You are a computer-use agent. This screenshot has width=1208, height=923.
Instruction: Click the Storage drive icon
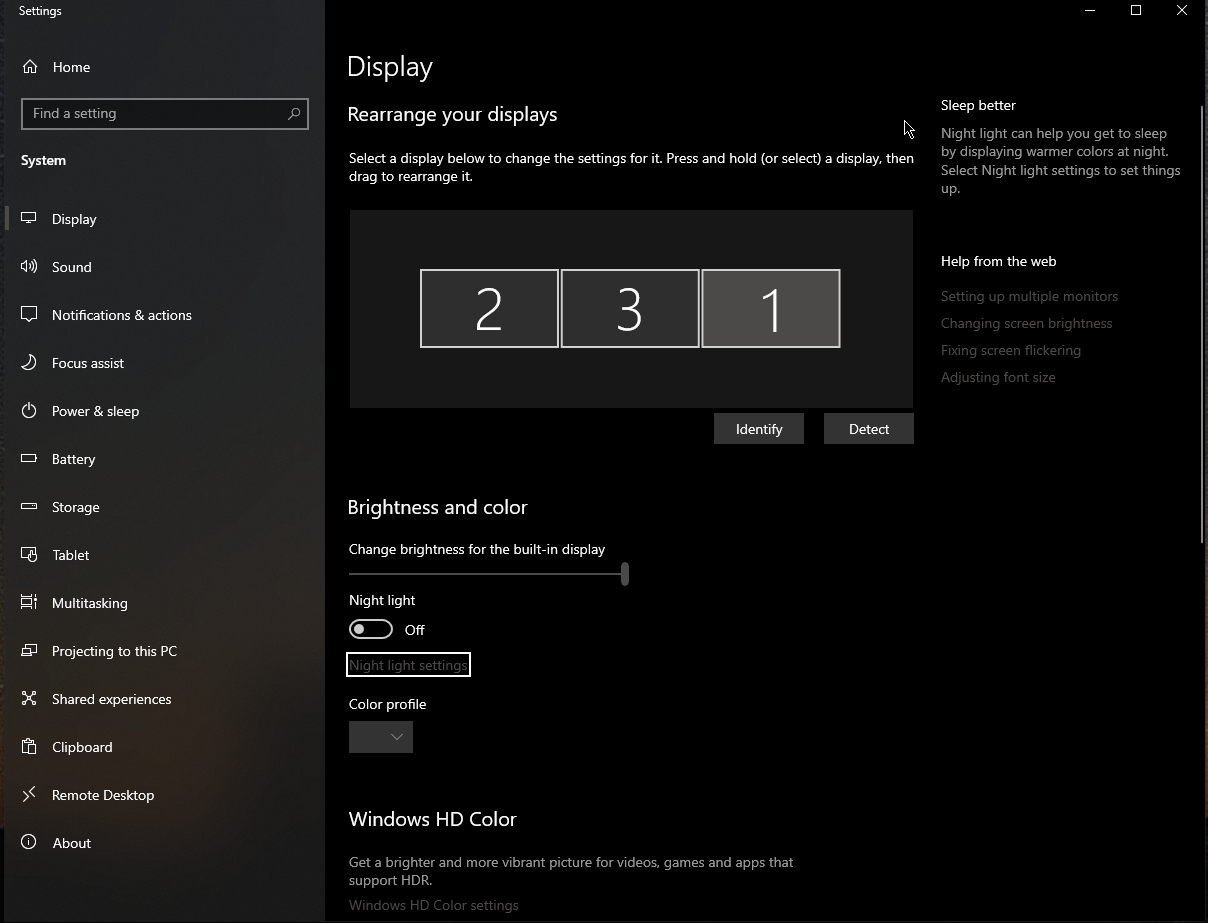[30, 507]
